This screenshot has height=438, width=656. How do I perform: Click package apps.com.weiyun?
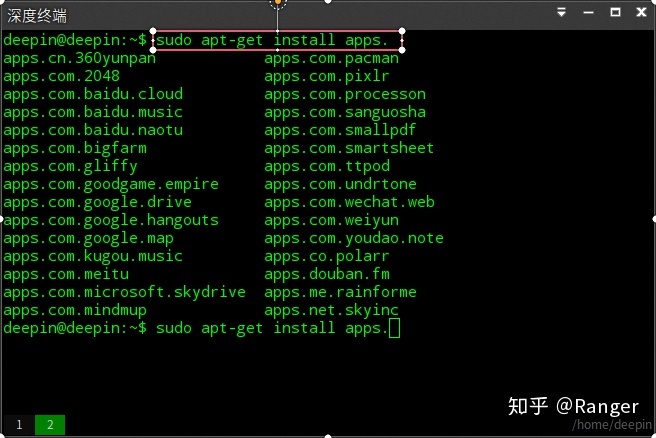point(331,220)
